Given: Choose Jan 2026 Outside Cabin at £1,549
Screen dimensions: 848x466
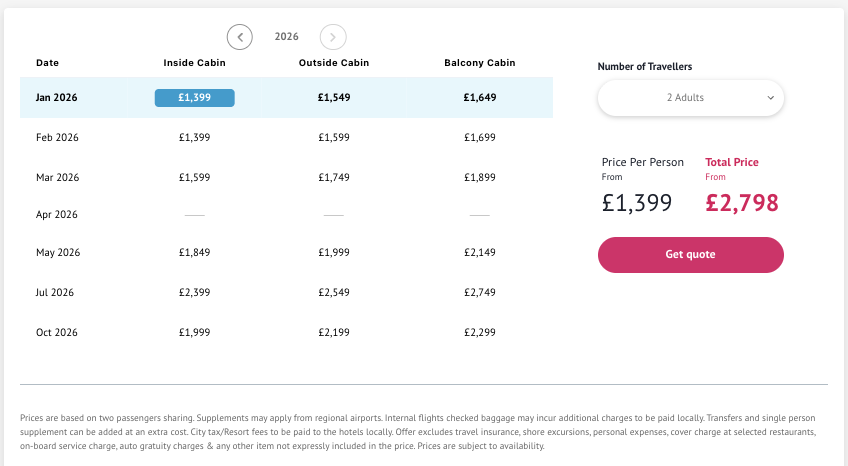Looking at the screenshot, I should tap(333, 98).
